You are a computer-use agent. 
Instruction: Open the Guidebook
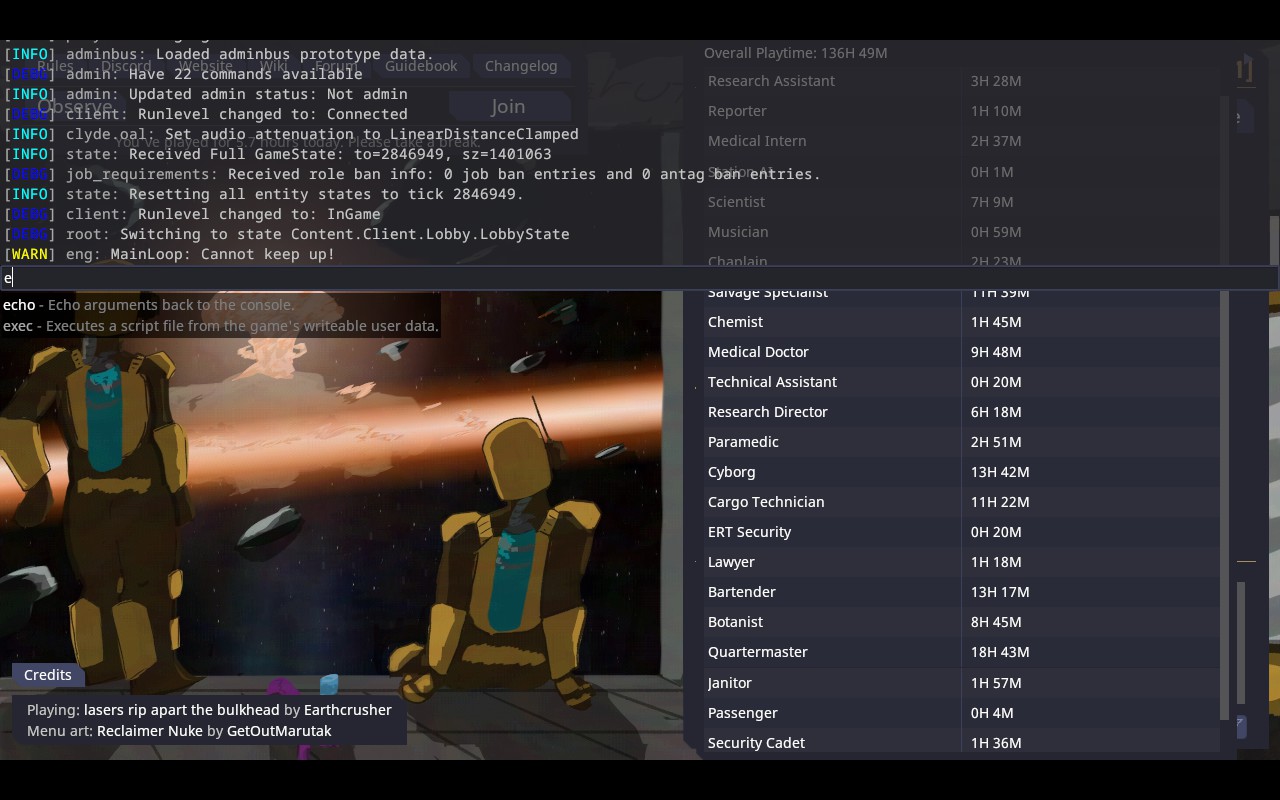click(421, 66)
